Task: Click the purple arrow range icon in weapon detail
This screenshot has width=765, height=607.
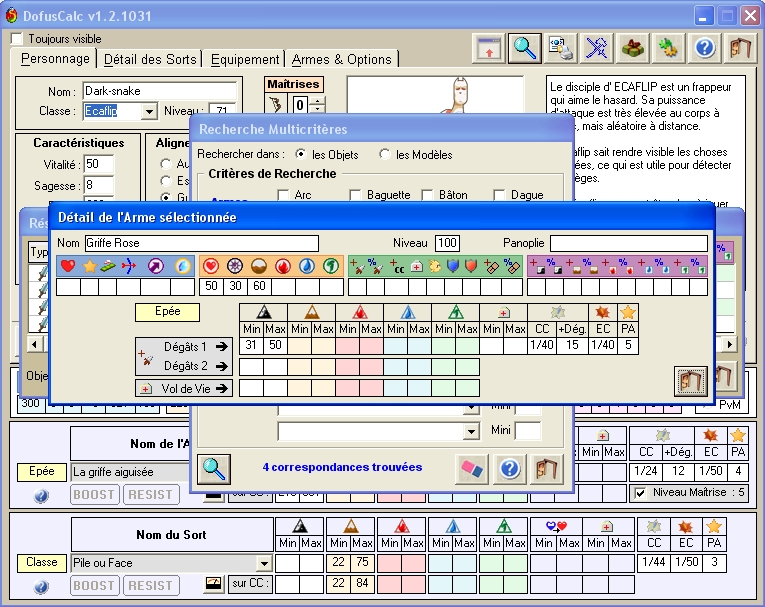Action: pyautogui.click(x=156, y=266)
